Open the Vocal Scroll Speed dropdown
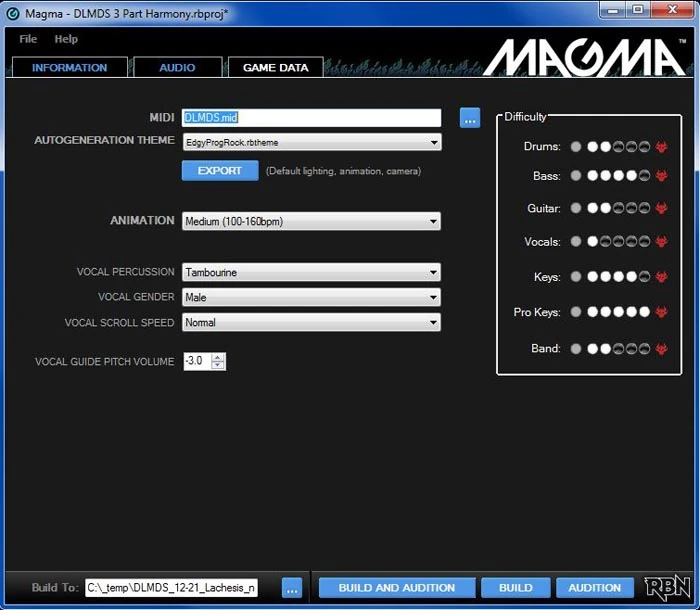This screenshot has height=610, width=700. click(x=311, y=322)
